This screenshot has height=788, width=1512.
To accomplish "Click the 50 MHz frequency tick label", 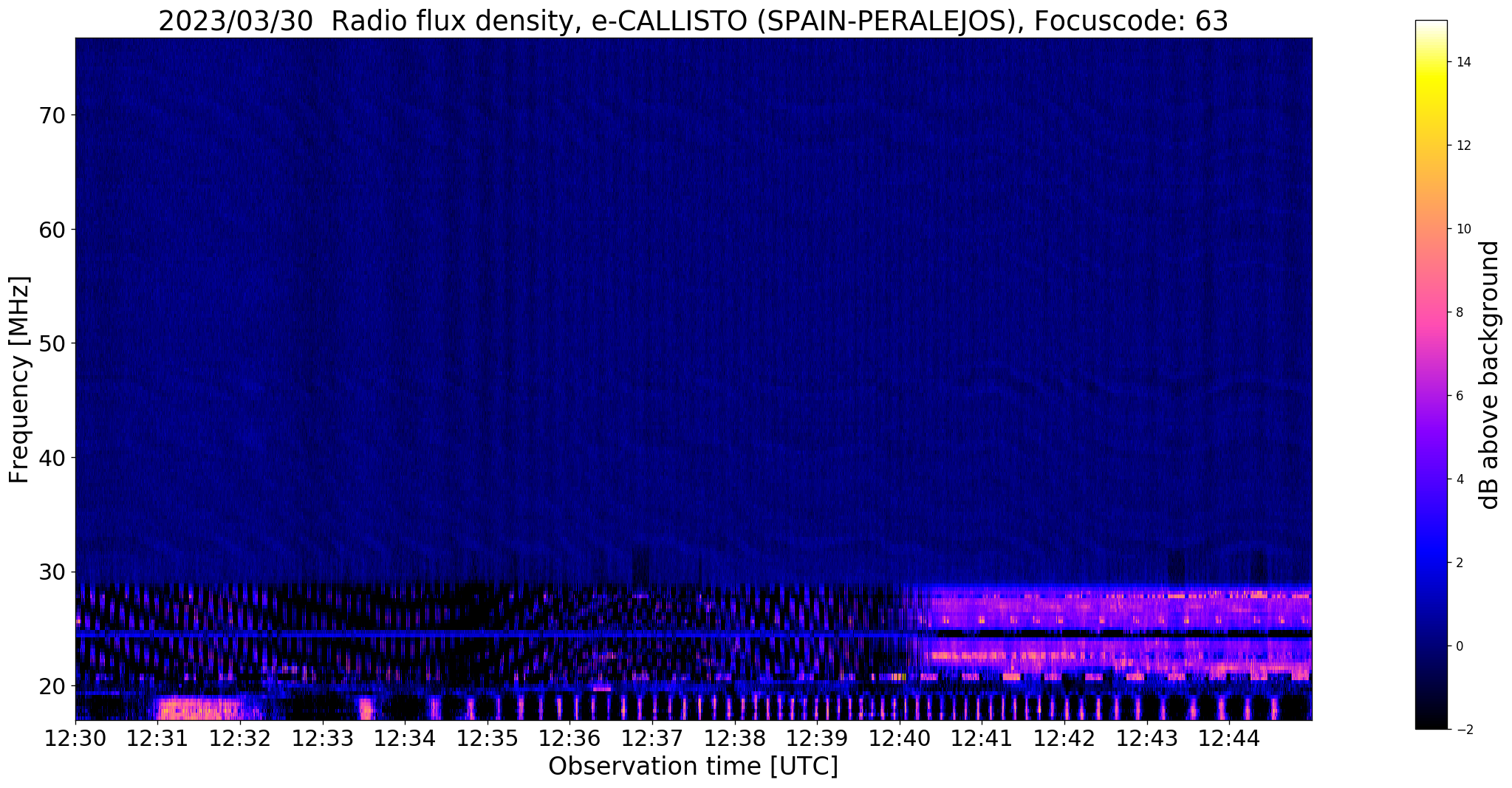I will [52, 343].
